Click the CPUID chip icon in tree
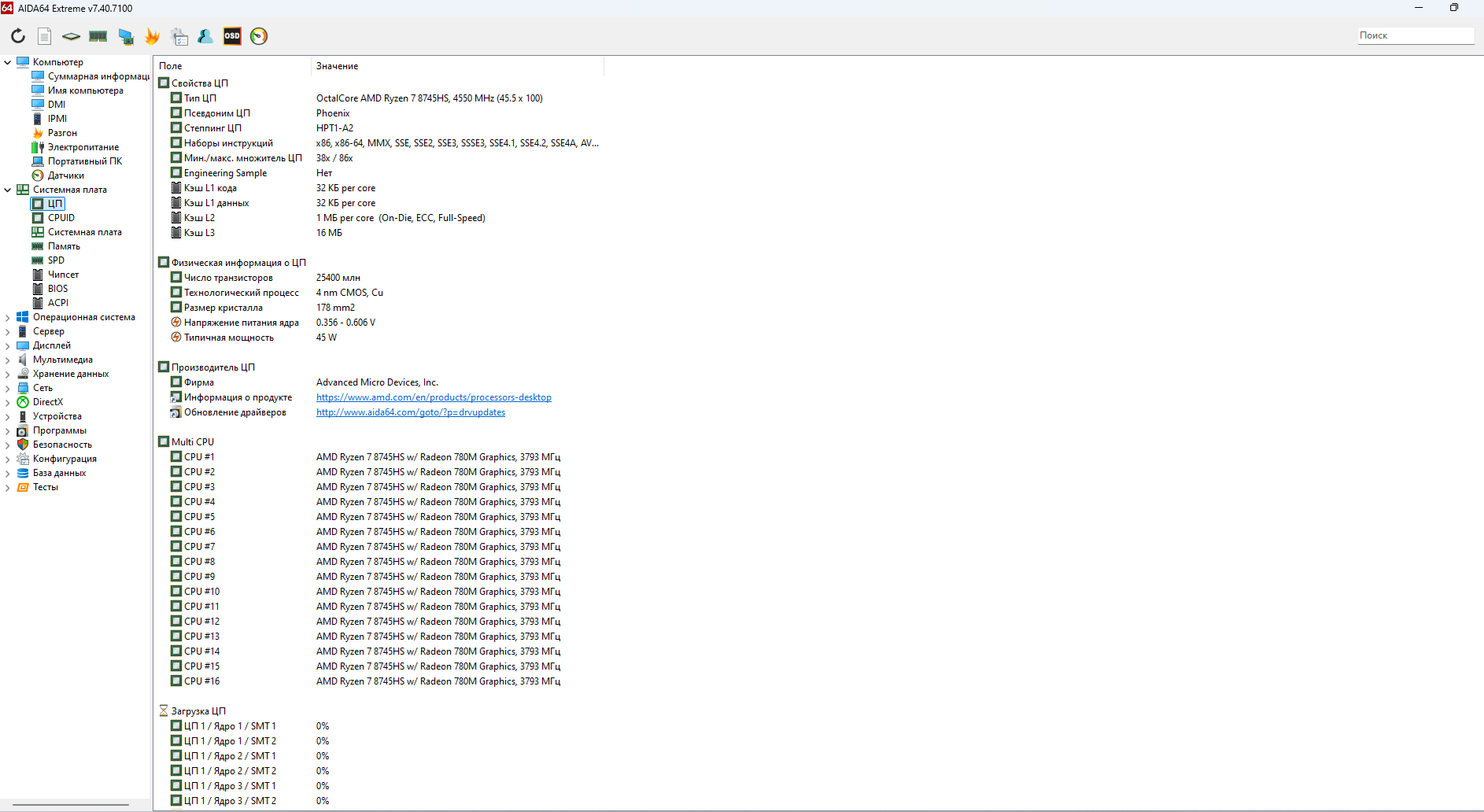1484x812 pixels. click(38, 217)
